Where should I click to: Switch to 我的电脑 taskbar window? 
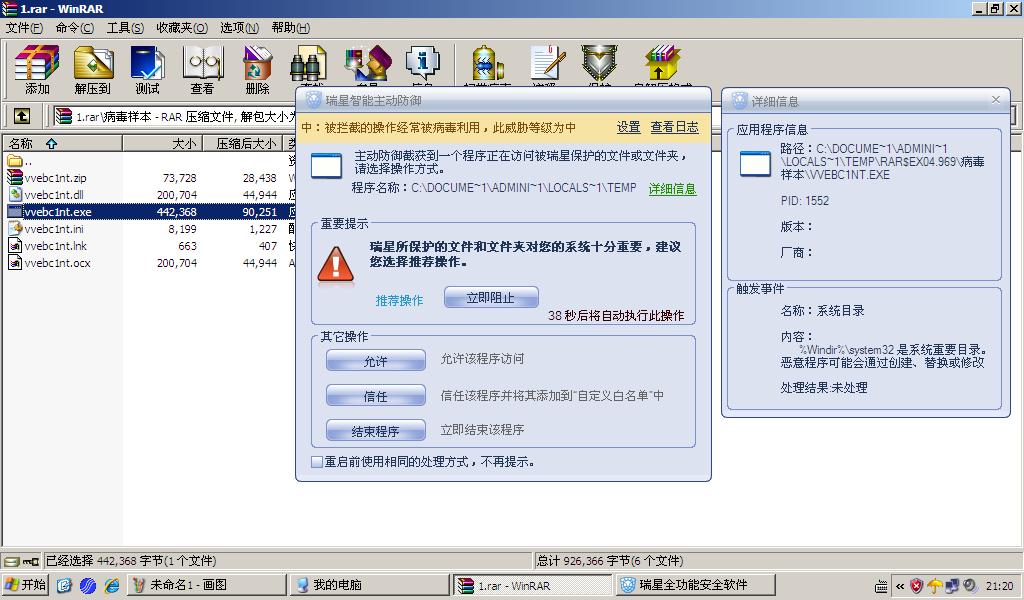click(x=370, y=585)
